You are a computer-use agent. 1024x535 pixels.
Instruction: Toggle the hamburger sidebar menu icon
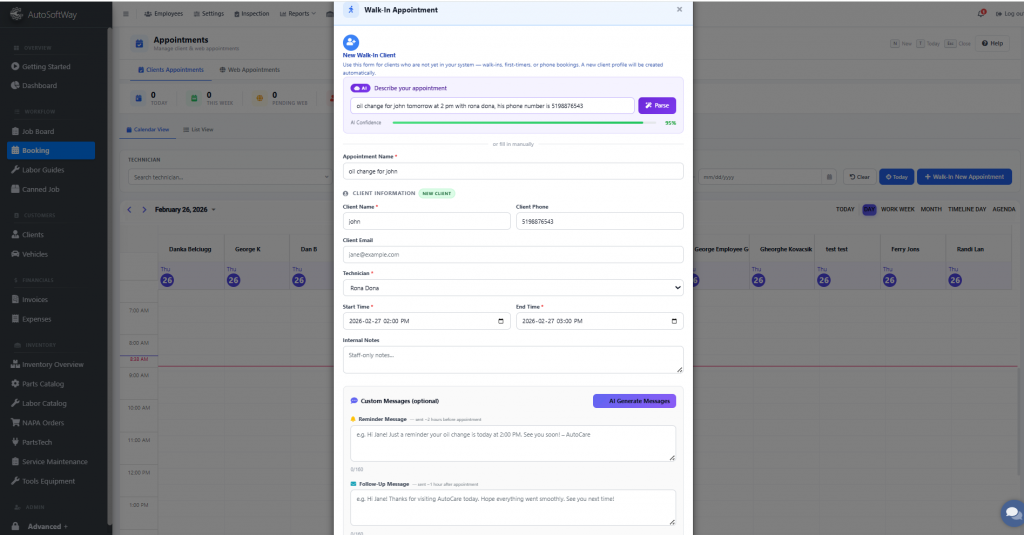tap(125, 14)
